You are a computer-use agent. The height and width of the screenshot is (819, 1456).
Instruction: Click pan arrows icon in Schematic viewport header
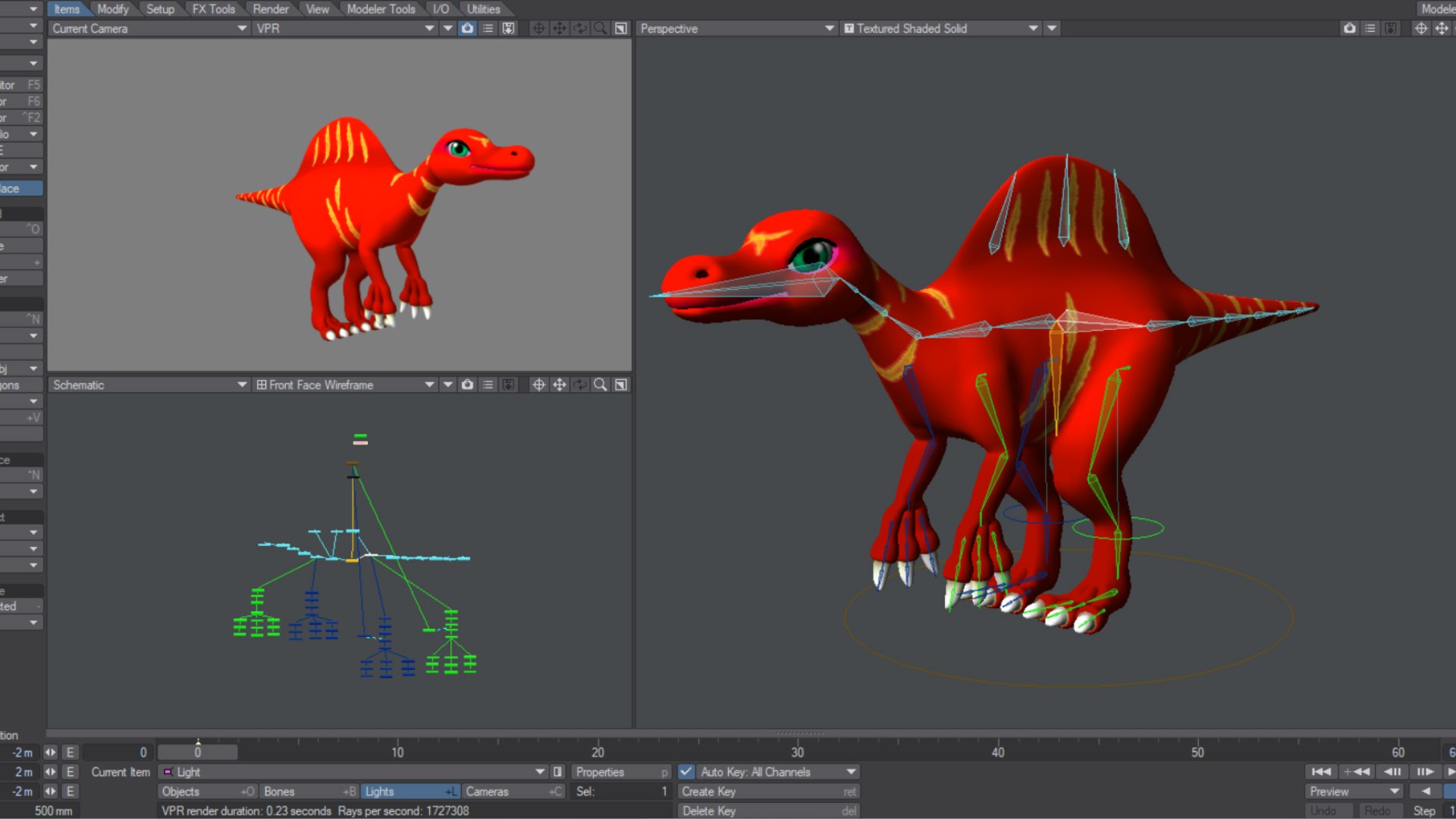pyautogui.click(x=559, y=384)
